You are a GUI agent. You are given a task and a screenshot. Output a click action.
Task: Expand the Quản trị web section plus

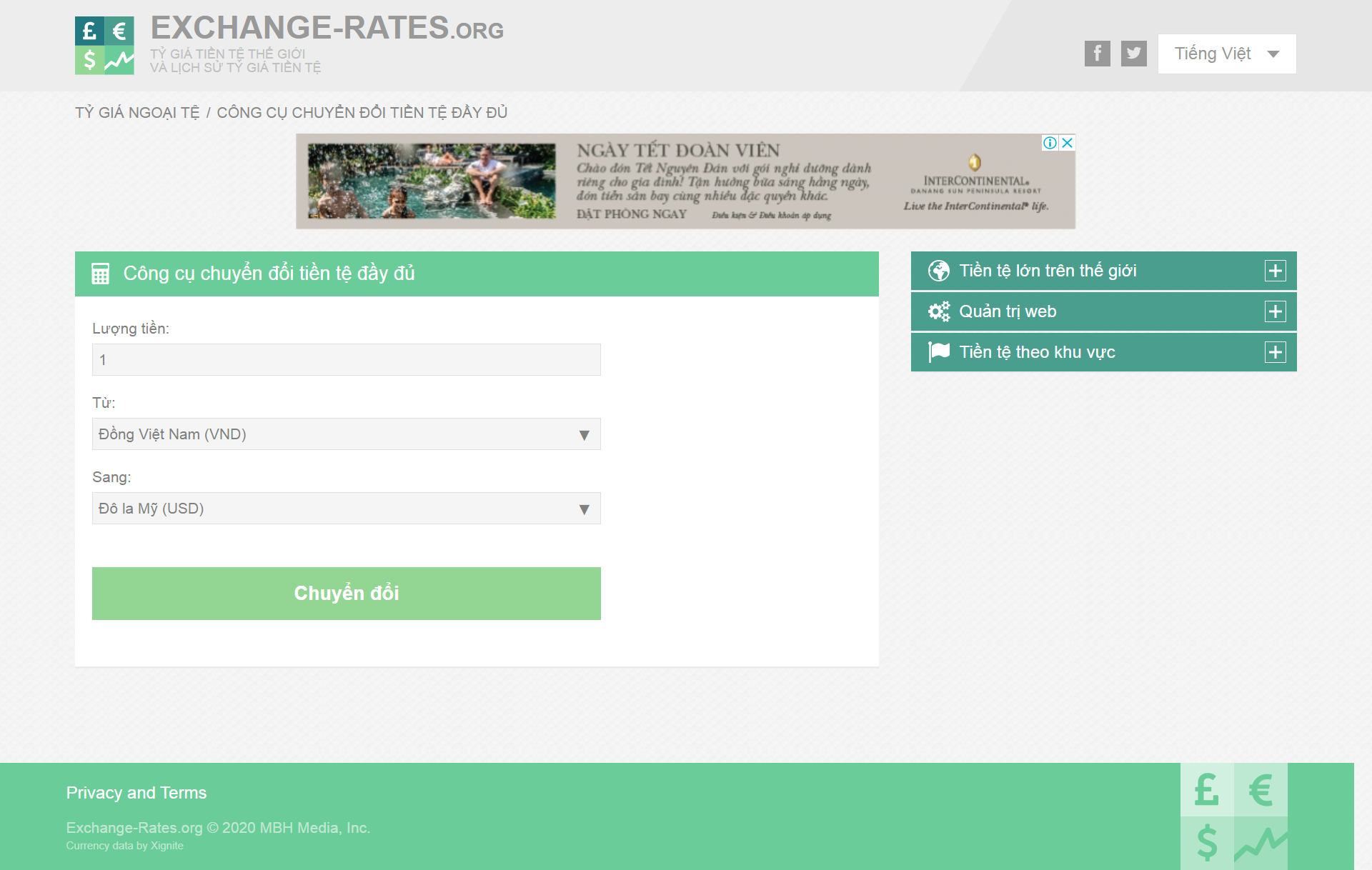tap(1275, 311)
